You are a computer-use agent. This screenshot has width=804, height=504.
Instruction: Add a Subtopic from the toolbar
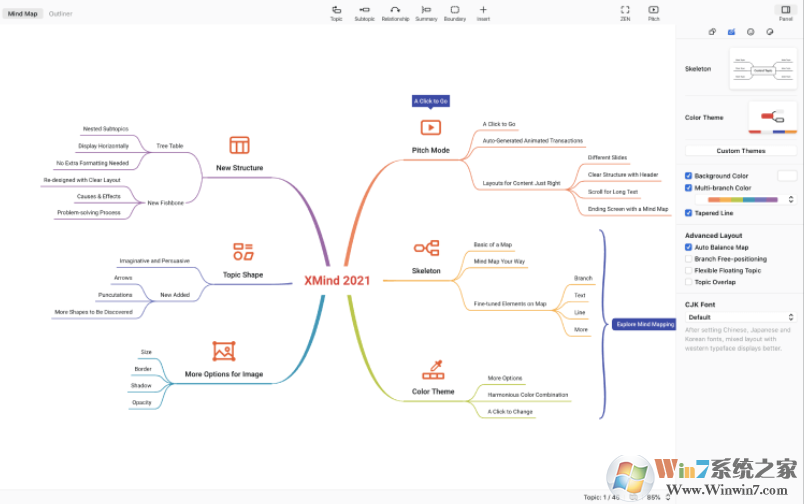(364, 12)
